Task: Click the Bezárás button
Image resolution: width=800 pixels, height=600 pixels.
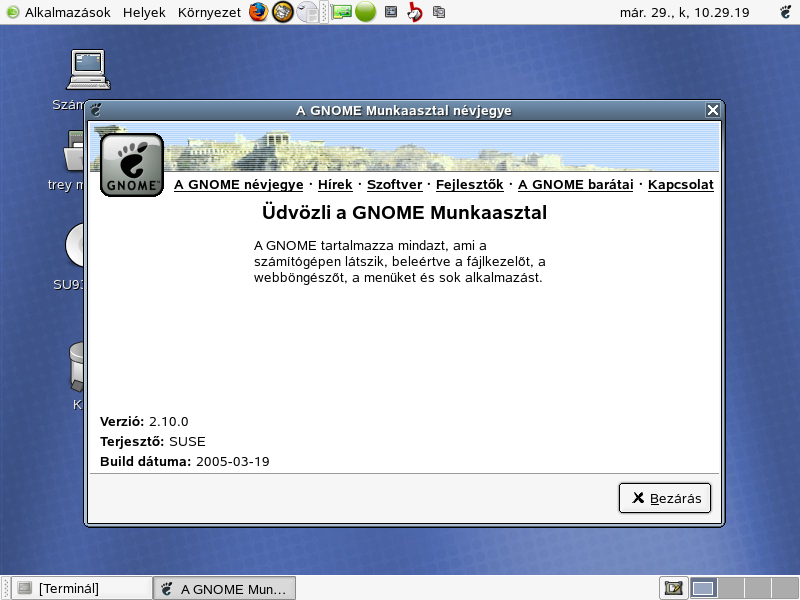Action: coord(665,498)
